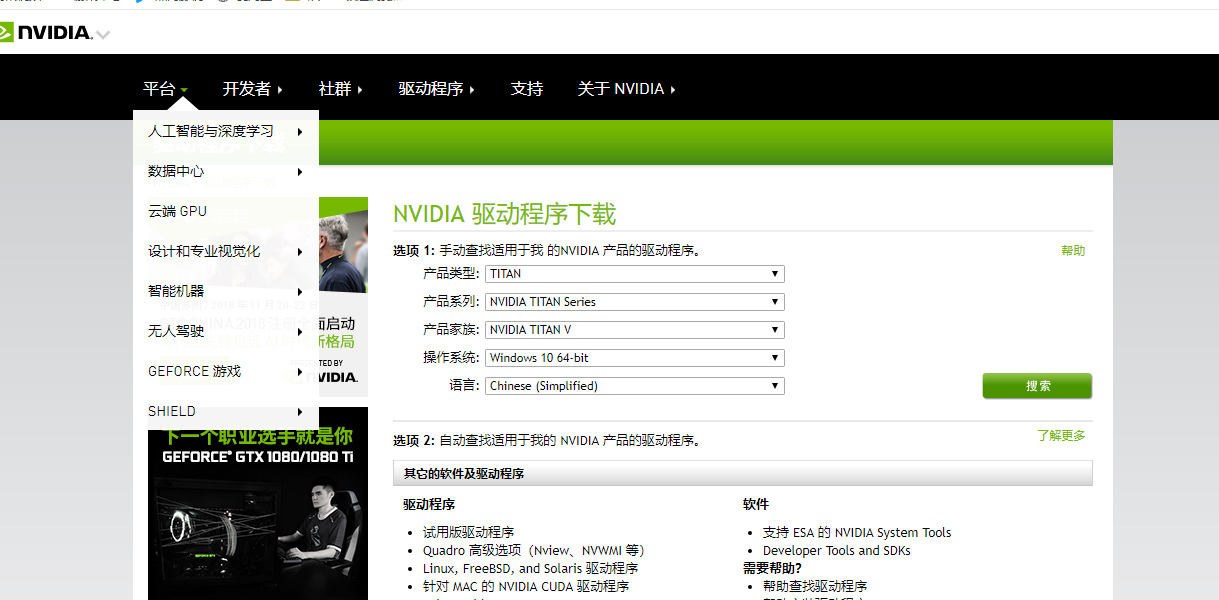The height and width of the screenshot is (600, 1219).
Task: Choose 云端 GPU menu entry
Action: point(226,211)
